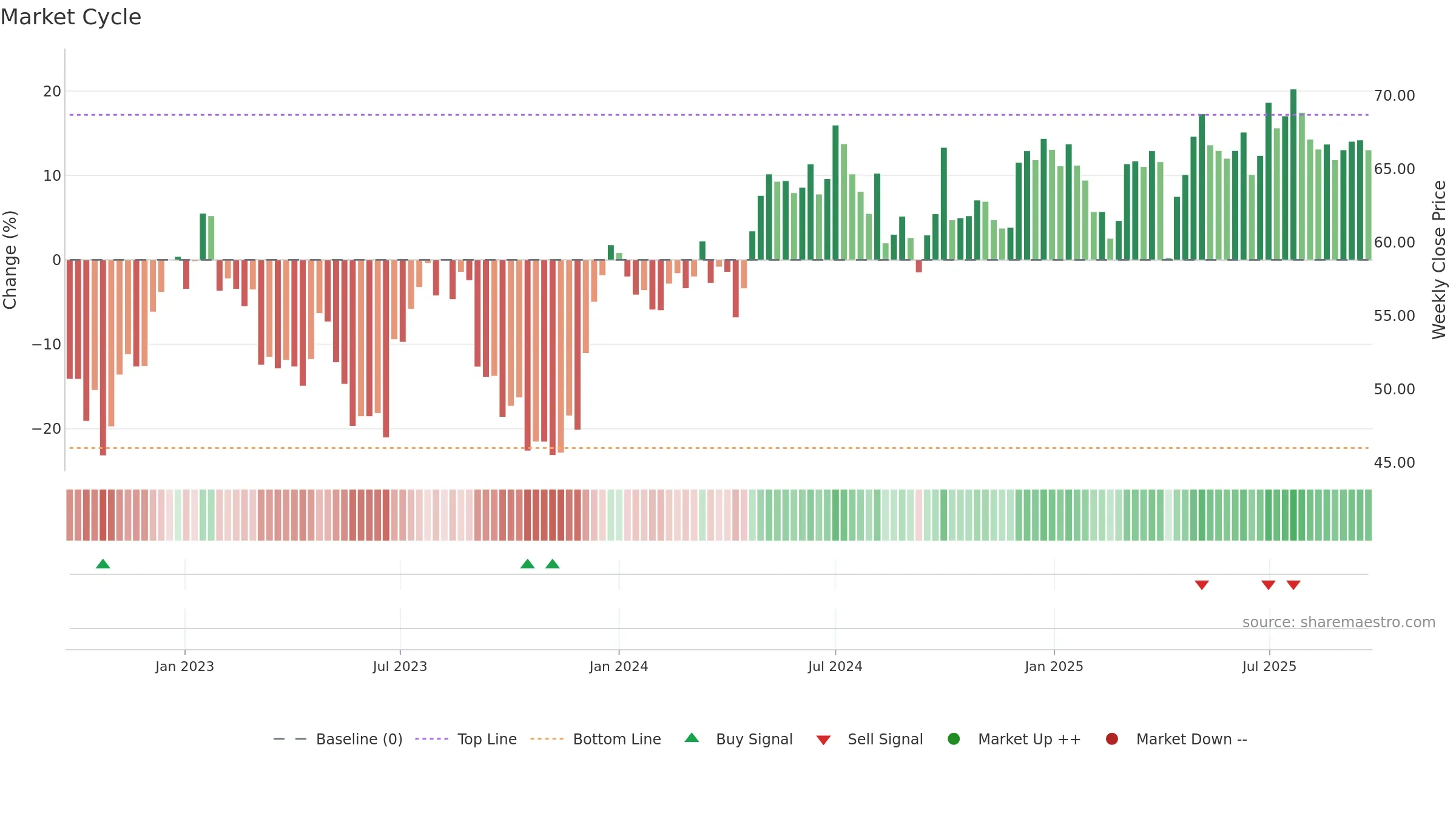
Task: Click the Weekly Close Price axis title
Action: 1439,260
